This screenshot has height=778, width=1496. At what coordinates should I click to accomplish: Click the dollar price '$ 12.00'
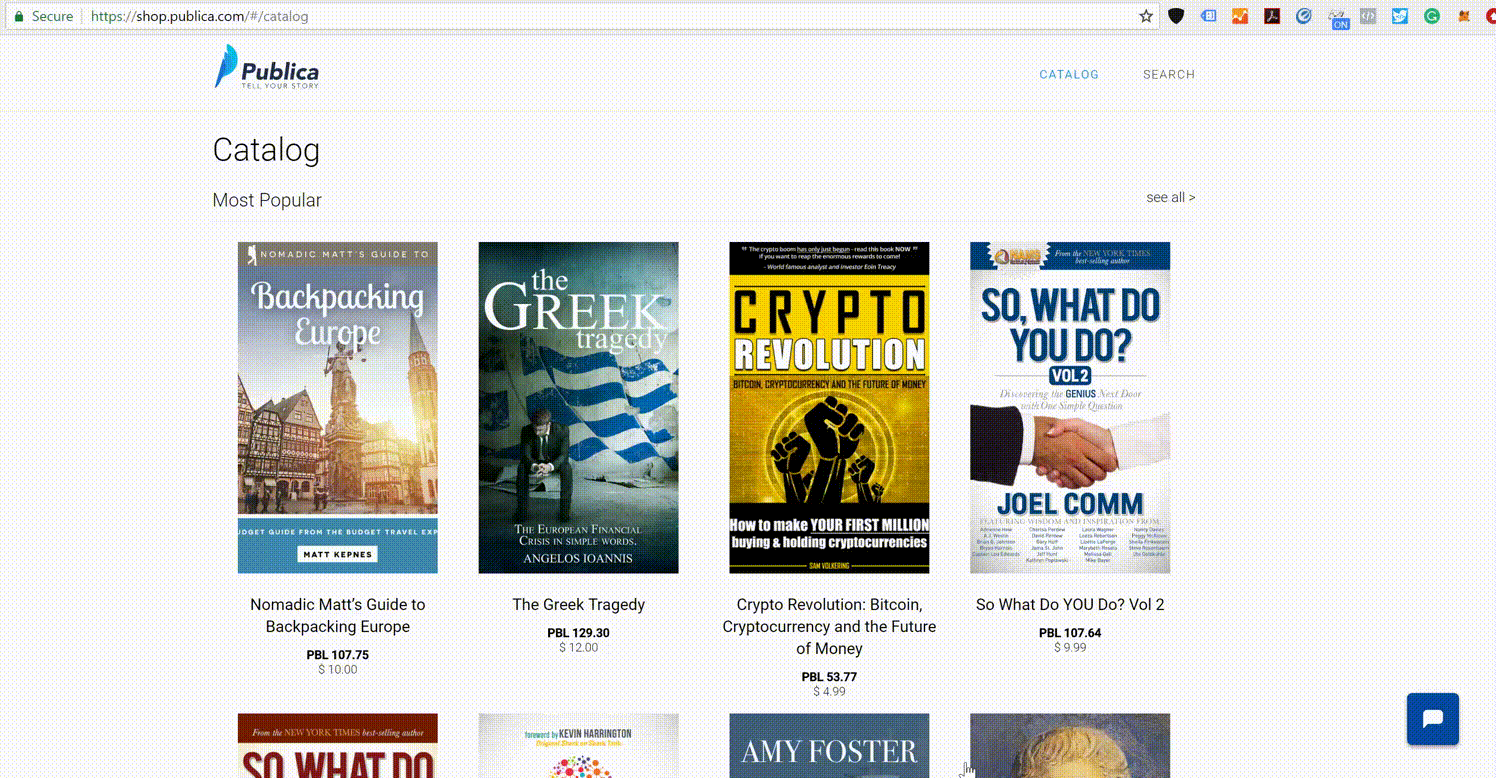click(x=578, y=648)
